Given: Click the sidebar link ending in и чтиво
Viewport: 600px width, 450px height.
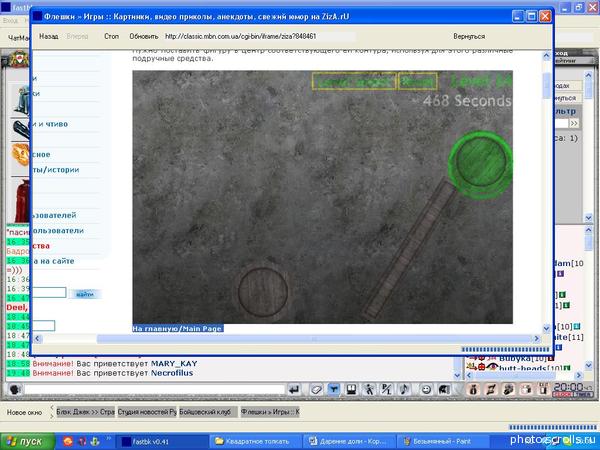Looking at the screenshot, I should [x=50, y=124].
